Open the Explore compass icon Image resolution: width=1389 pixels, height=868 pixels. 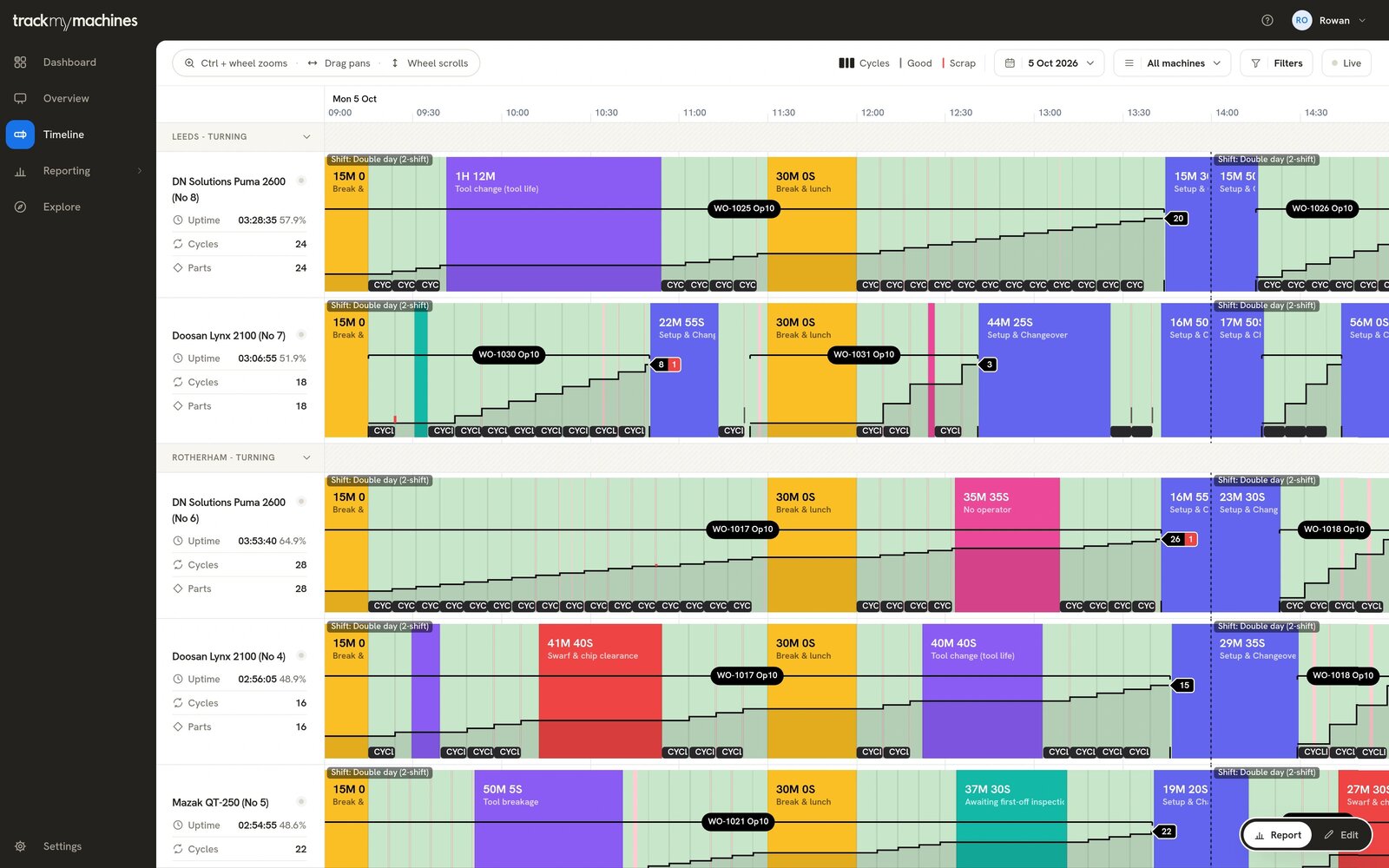click(20, 207)
